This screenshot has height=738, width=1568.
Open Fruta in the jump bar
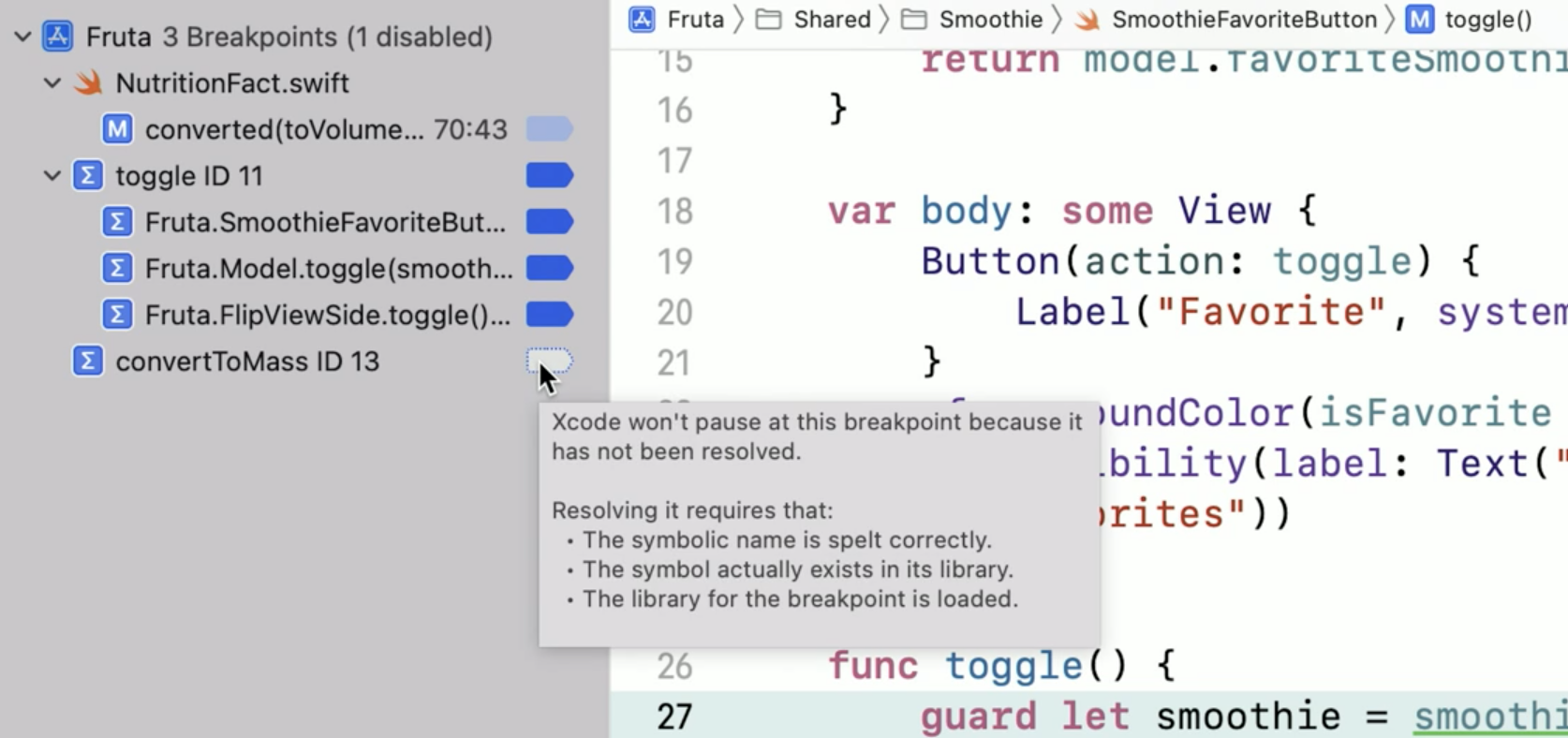click(x=695, y=20)
